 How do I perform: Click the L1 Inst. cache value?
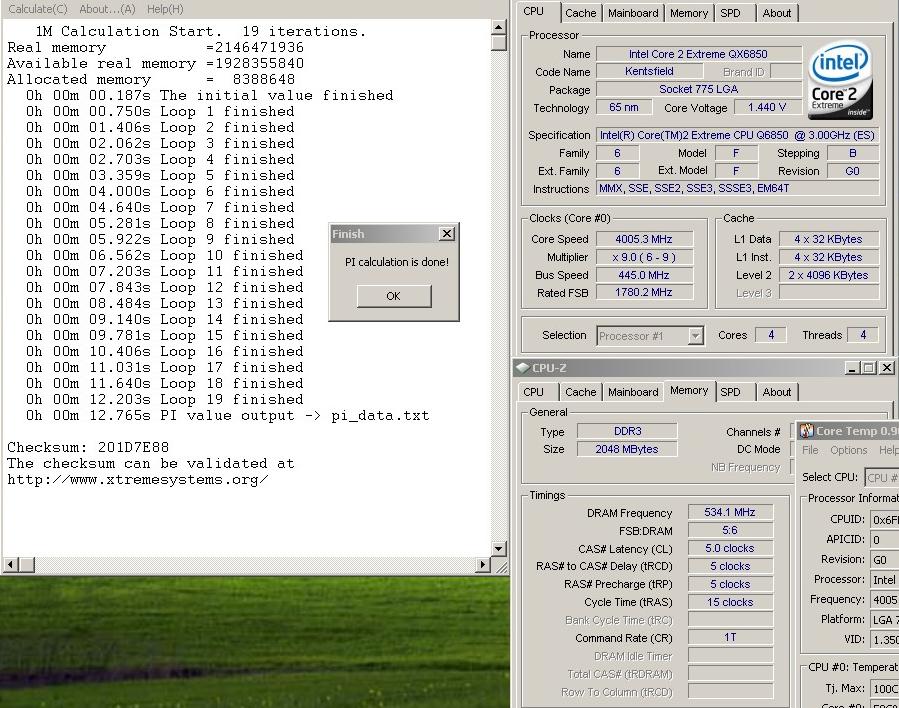[x=828, y=257]
